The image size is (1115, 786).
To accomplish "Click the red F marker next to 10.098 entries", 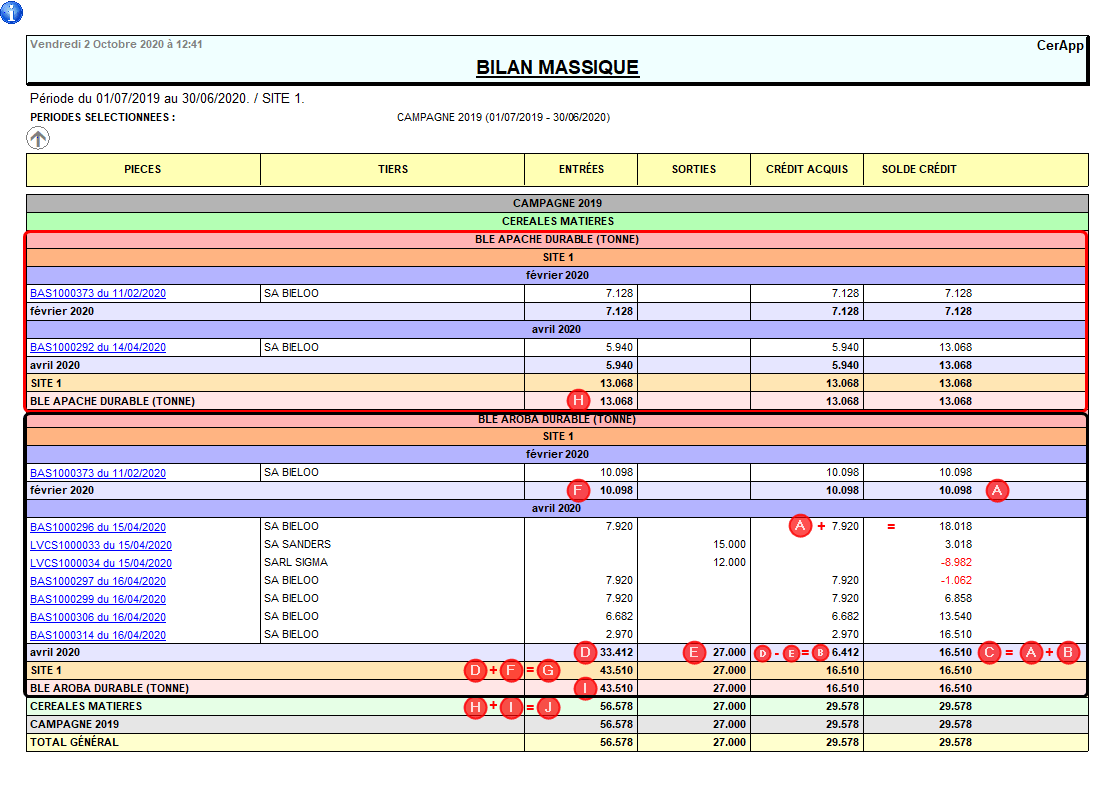I will [x=577, y=491].
